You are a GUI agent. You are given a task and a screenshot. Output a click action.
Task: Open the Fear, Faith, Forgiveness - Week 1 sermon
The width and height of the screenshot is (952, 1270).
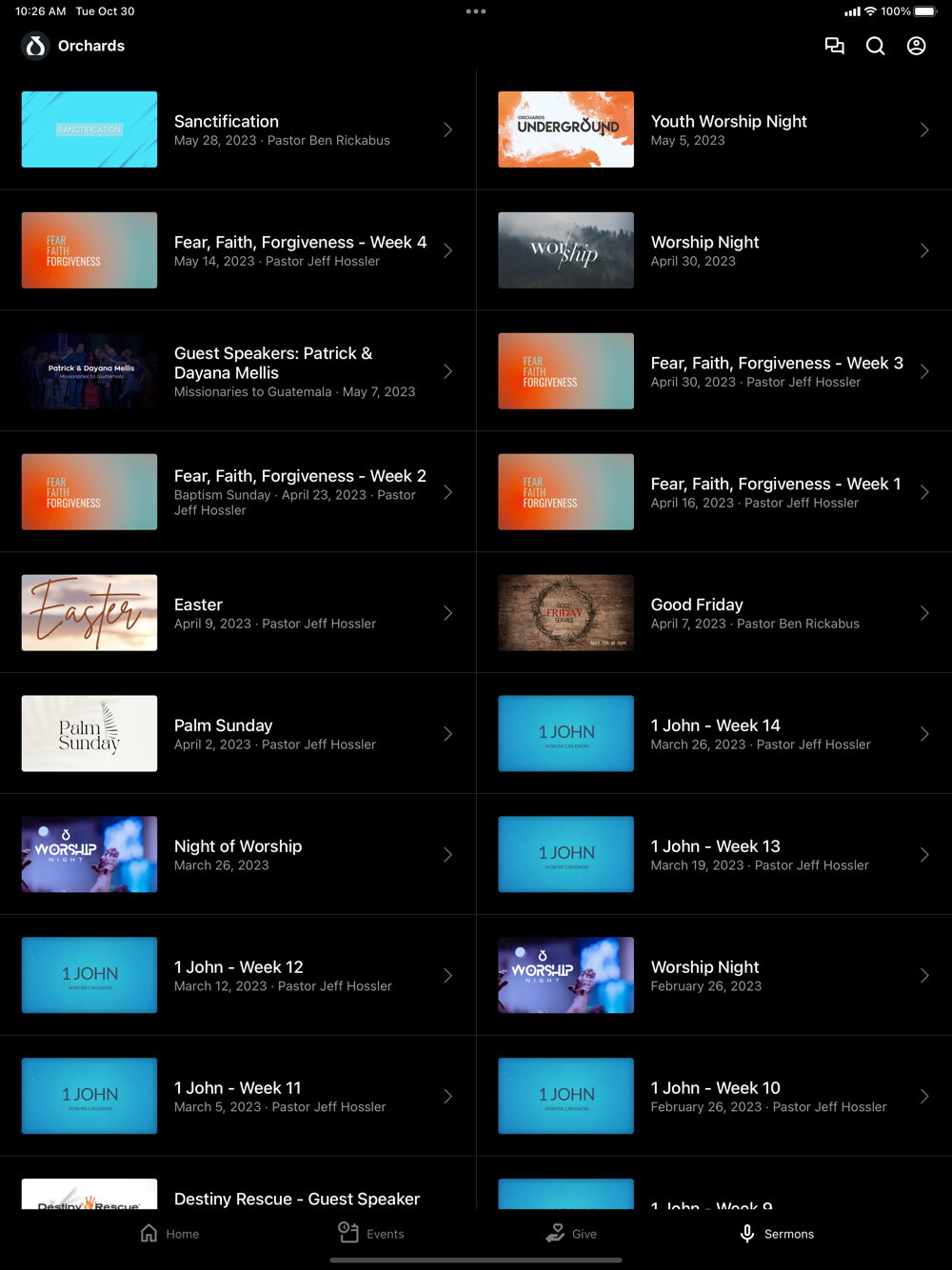(714, 492)
